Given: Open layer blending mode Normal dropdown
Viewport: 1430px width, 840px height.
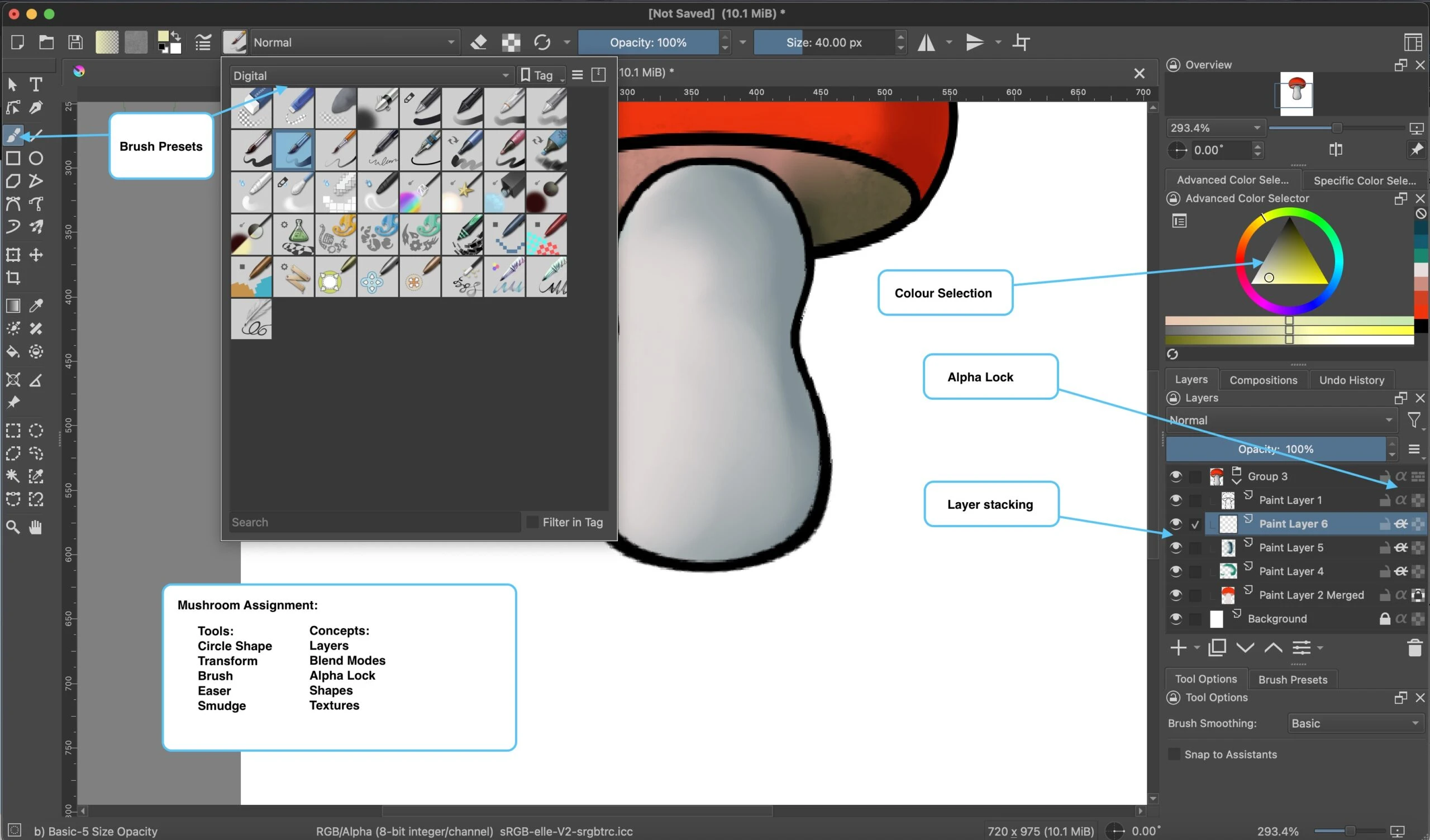Looking at the screenshot, I should (x=1281, y=420).
